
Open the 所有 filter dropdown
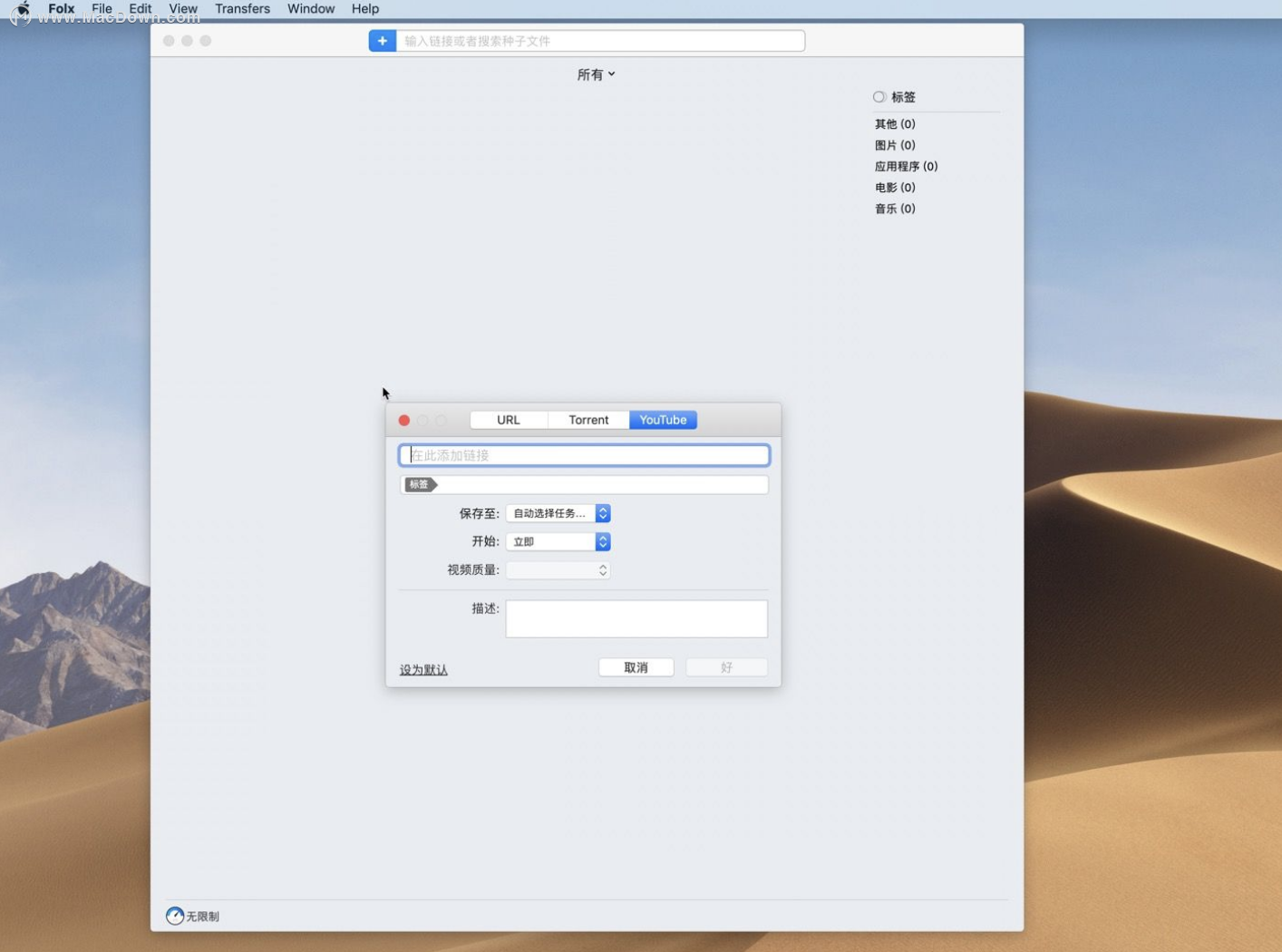pos(596,74)
